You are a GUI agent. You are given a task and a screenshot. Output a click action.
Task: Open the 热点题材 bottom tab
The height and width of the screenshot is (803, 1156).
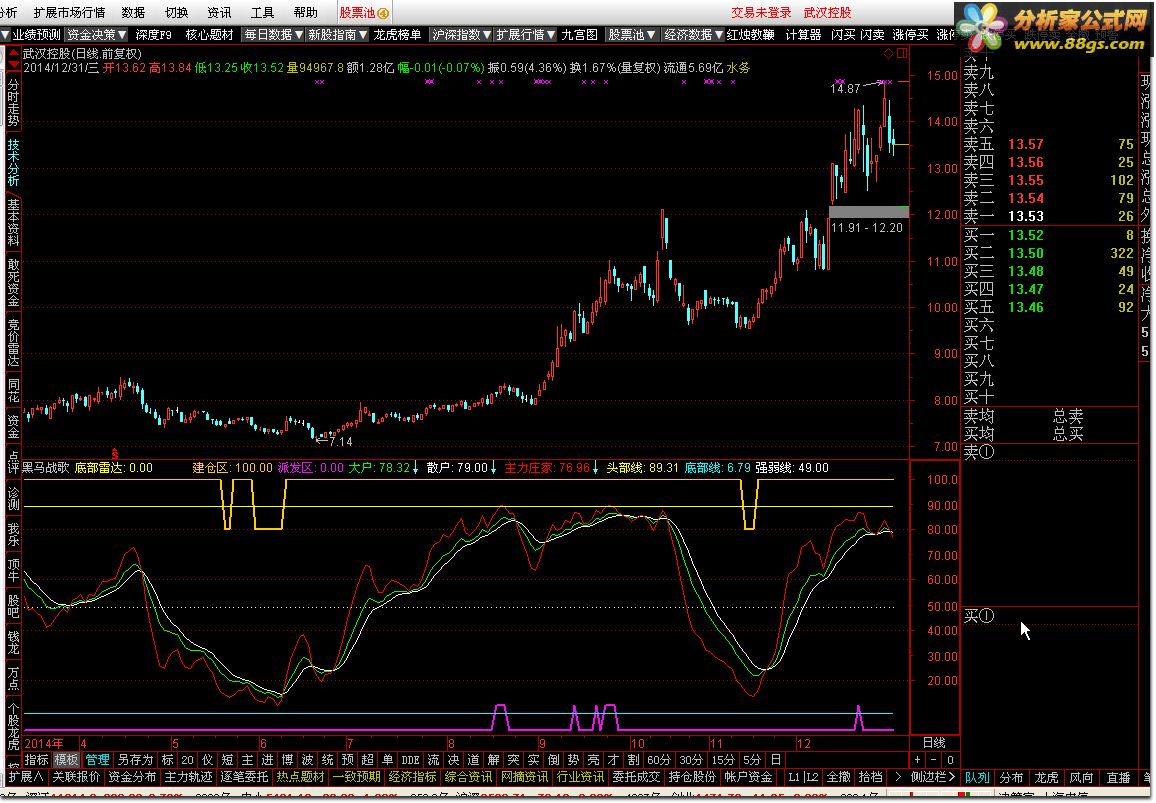pyautogui.click(x=300, y=777)
